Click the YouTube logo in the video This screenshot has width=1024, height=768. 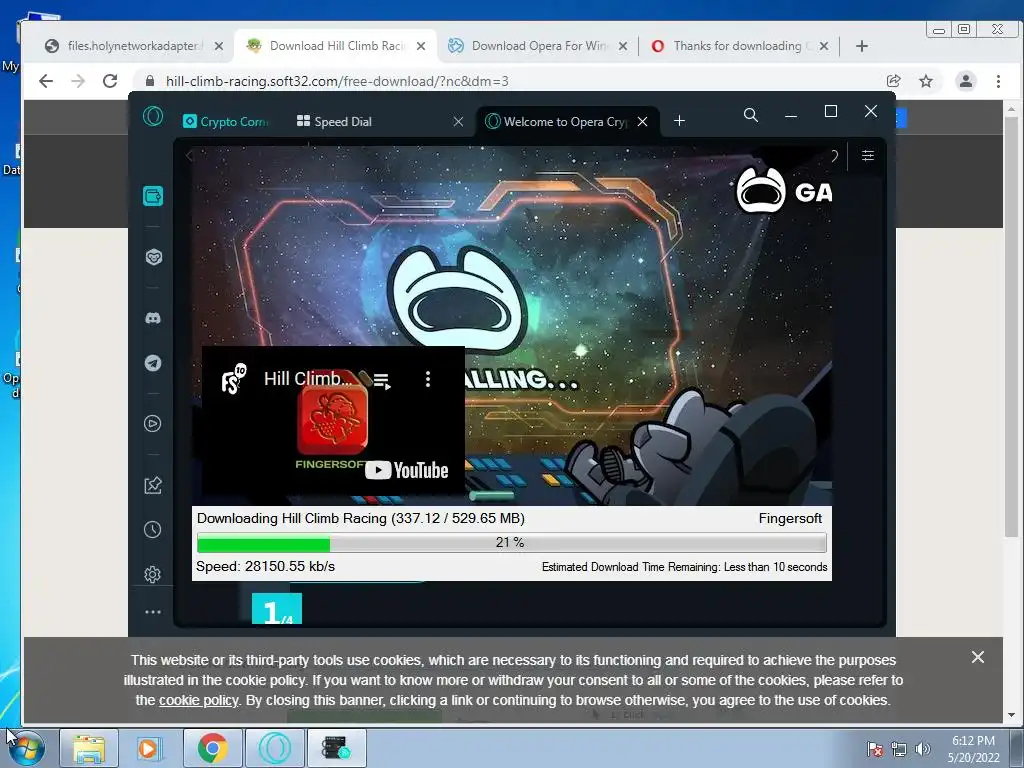tap(407, 470)
